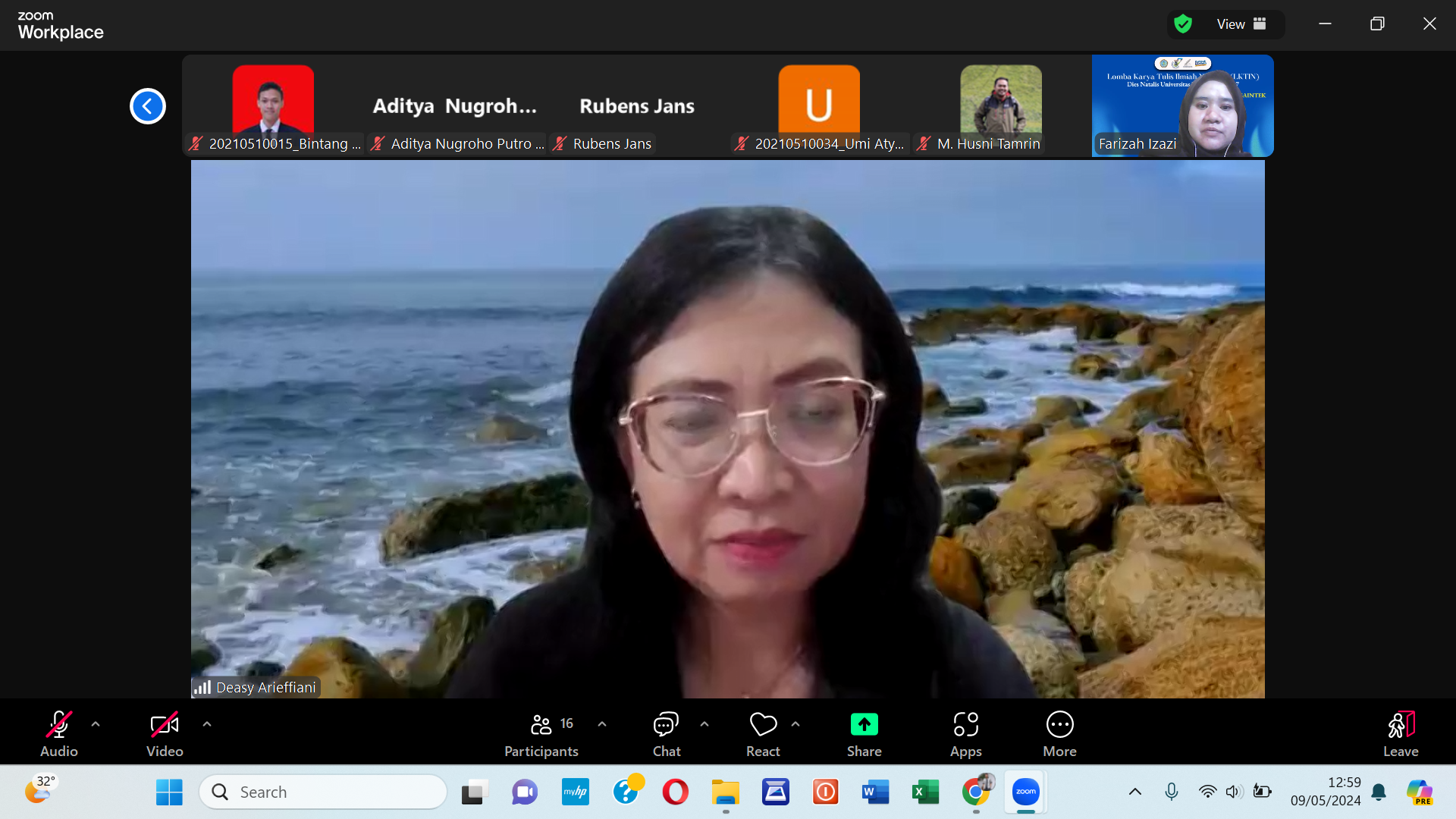
Task: Open the Zoom Apps panel
Action: pyautogui.click(x=965, y=734)
